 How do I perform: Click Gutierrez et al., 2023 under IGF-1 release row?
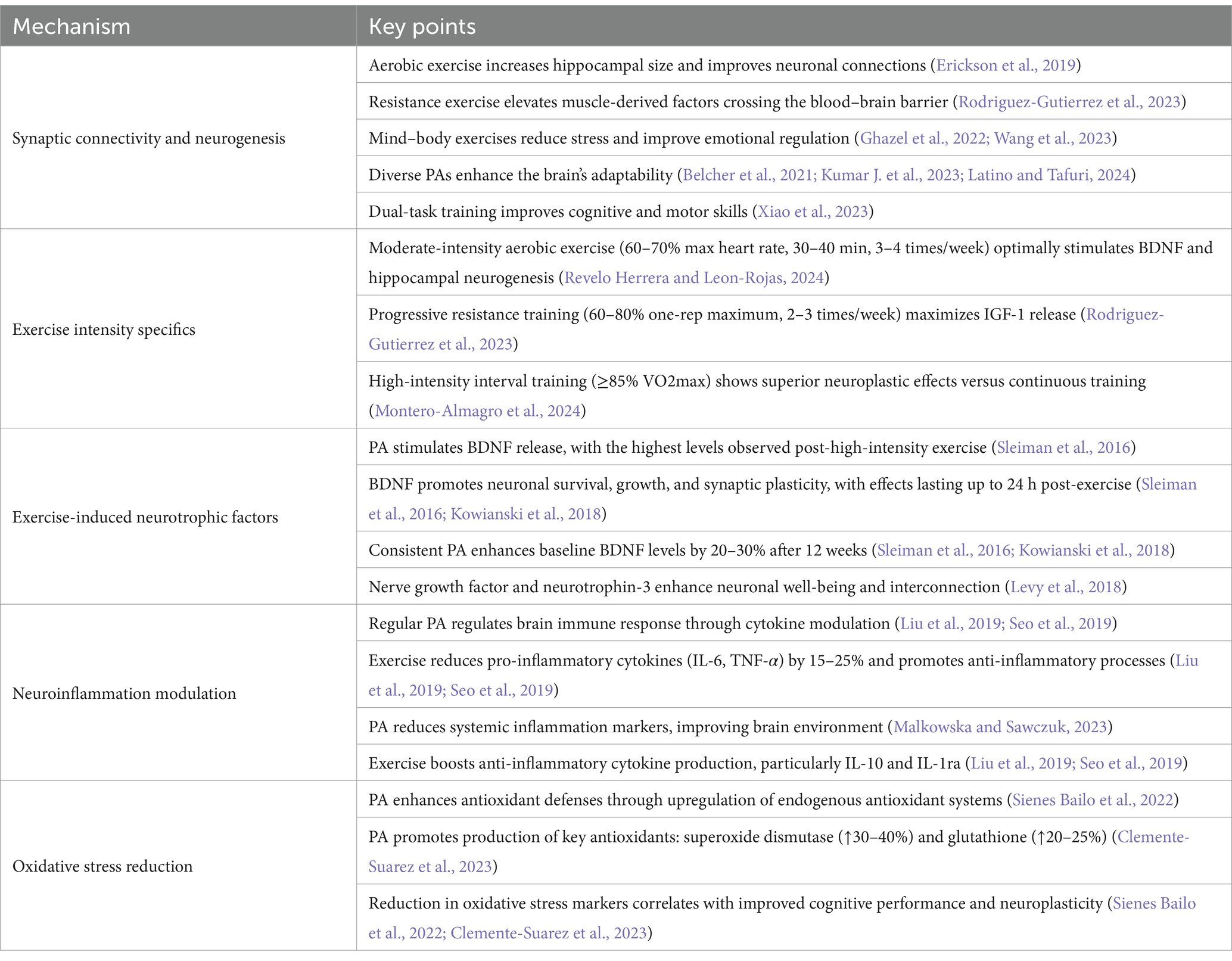coord(440,344)
